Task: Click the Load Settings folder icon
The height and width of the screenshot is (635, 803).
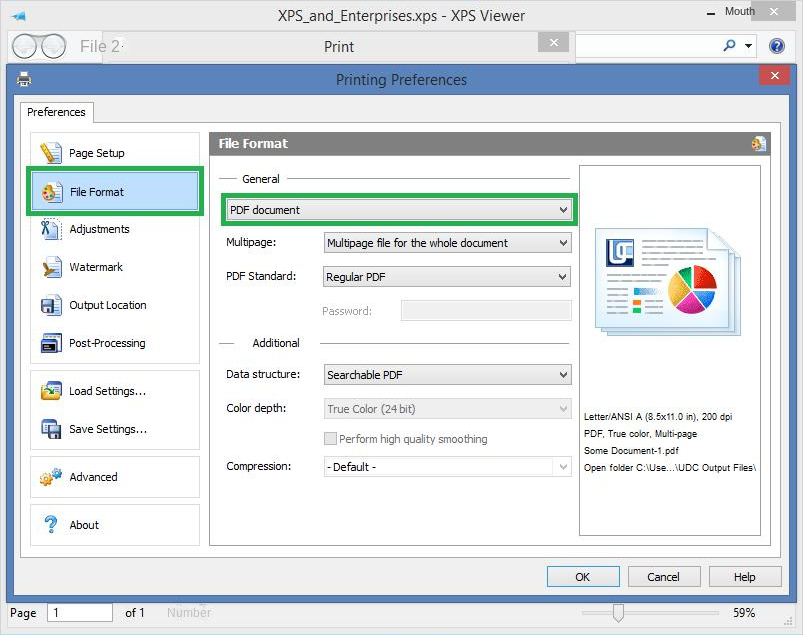Action: (51, 391)
